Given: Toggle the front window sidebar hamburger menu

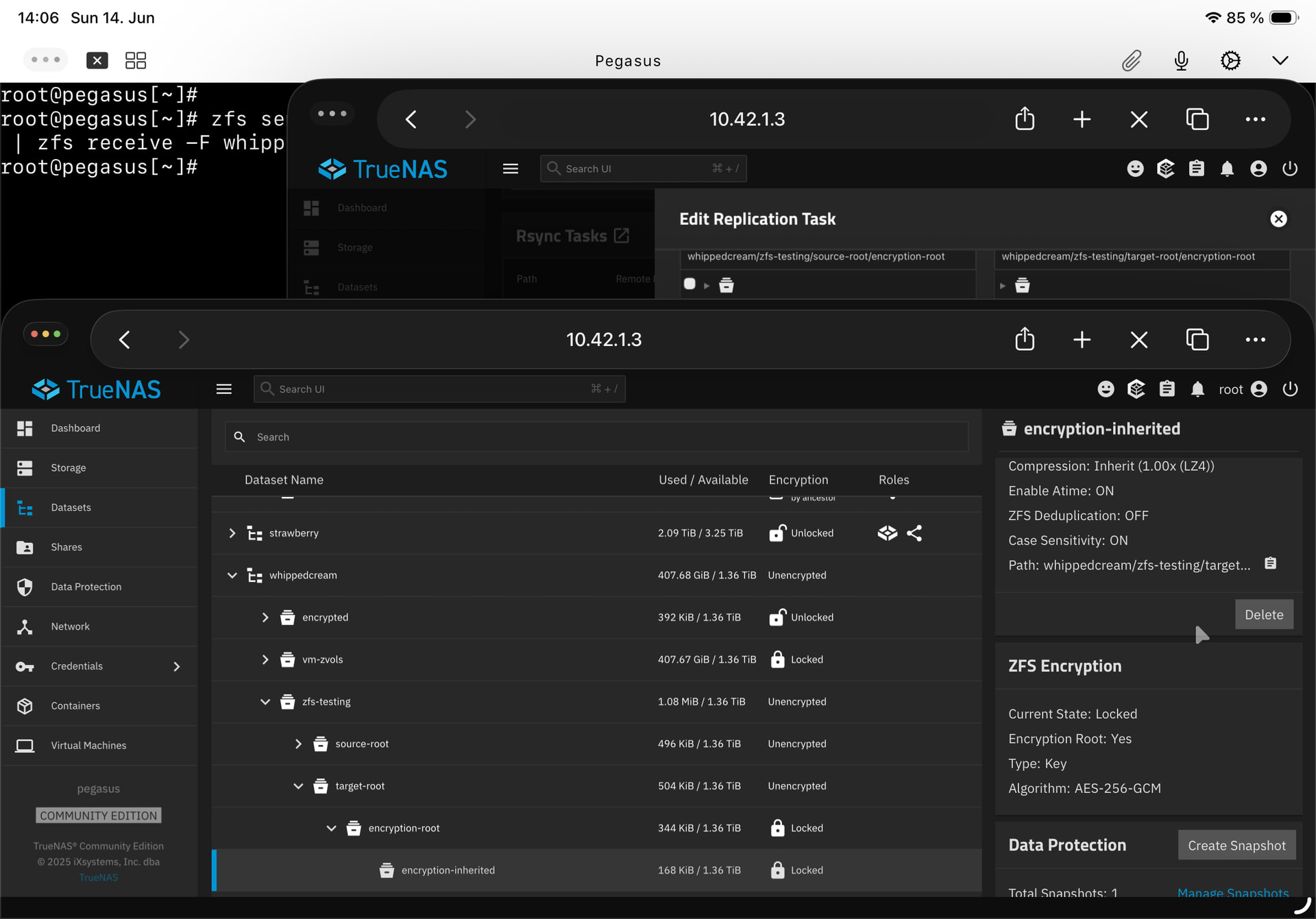Looking at the screenshot, I should (x=224, y=389).
